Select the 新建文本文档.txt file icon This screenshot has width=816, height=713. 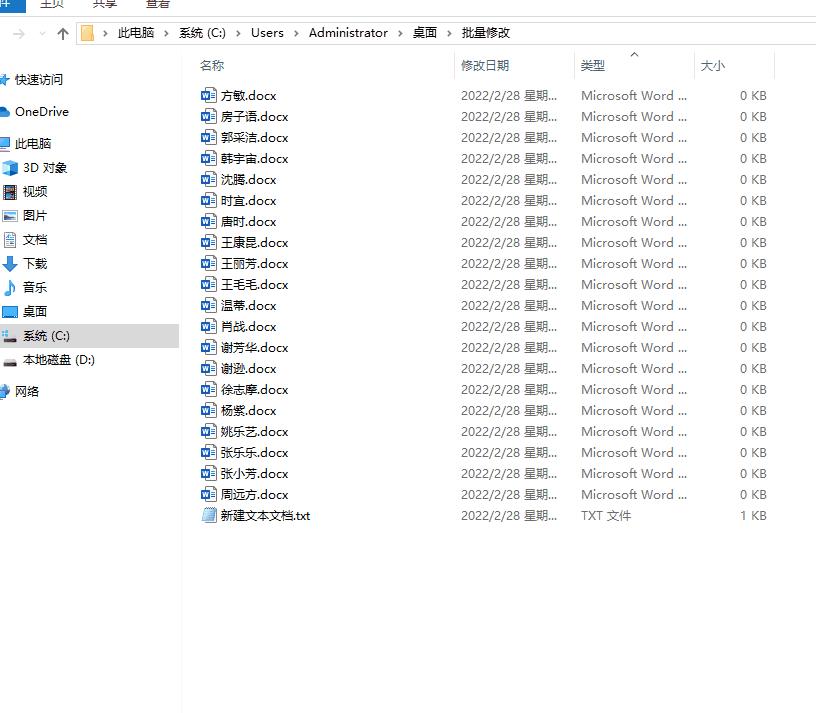(208, 516)
